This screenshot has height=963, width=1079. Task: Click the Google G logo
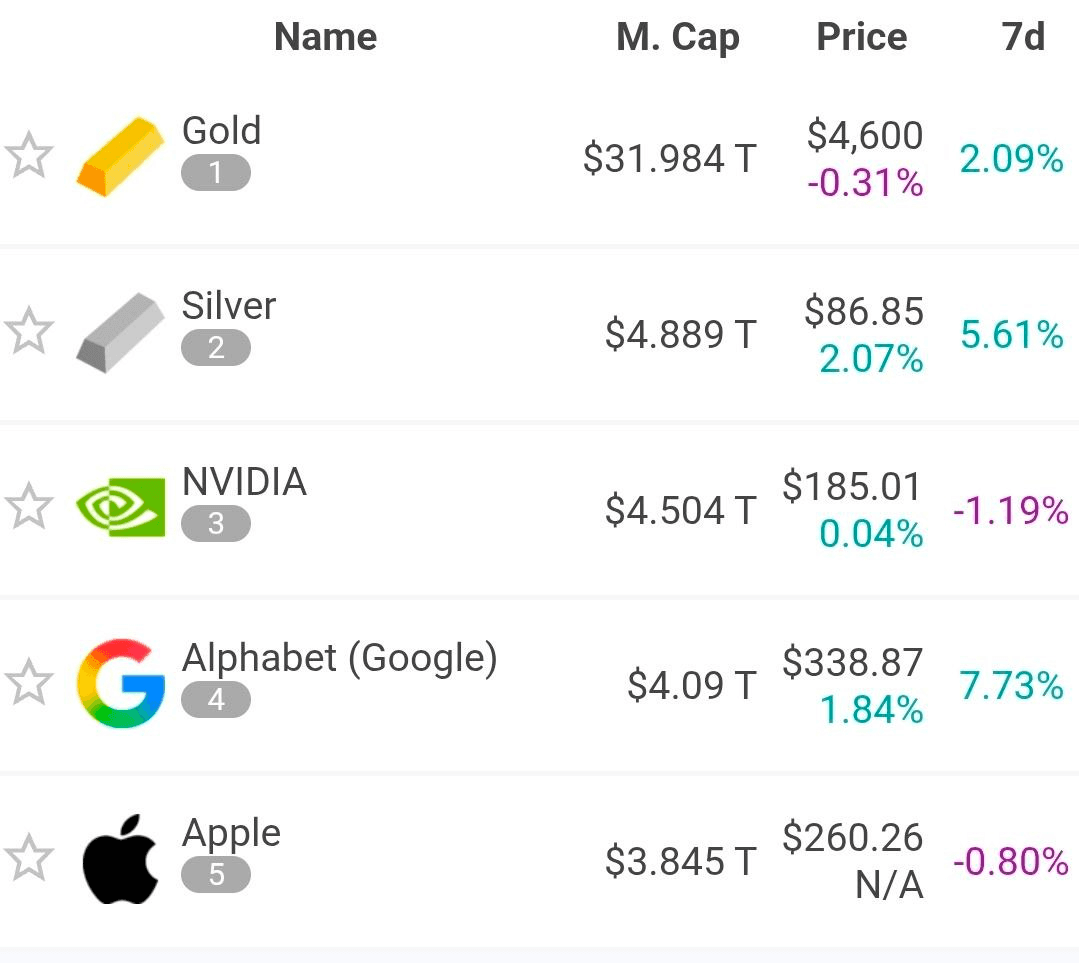(120, 683)
